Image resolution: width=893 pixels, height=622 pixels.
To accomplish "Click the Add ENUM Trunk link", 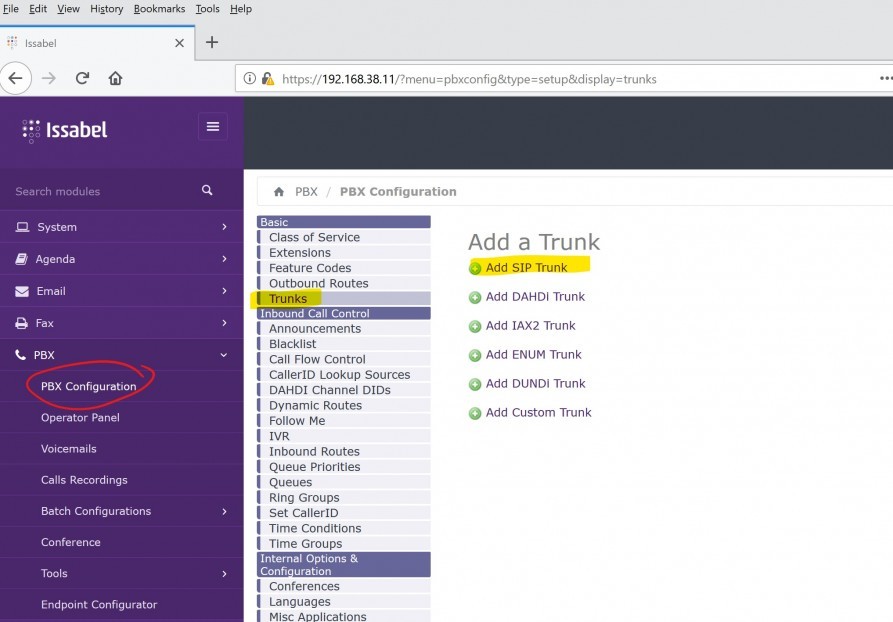I will pyautogui.click(x=534, y=354).
